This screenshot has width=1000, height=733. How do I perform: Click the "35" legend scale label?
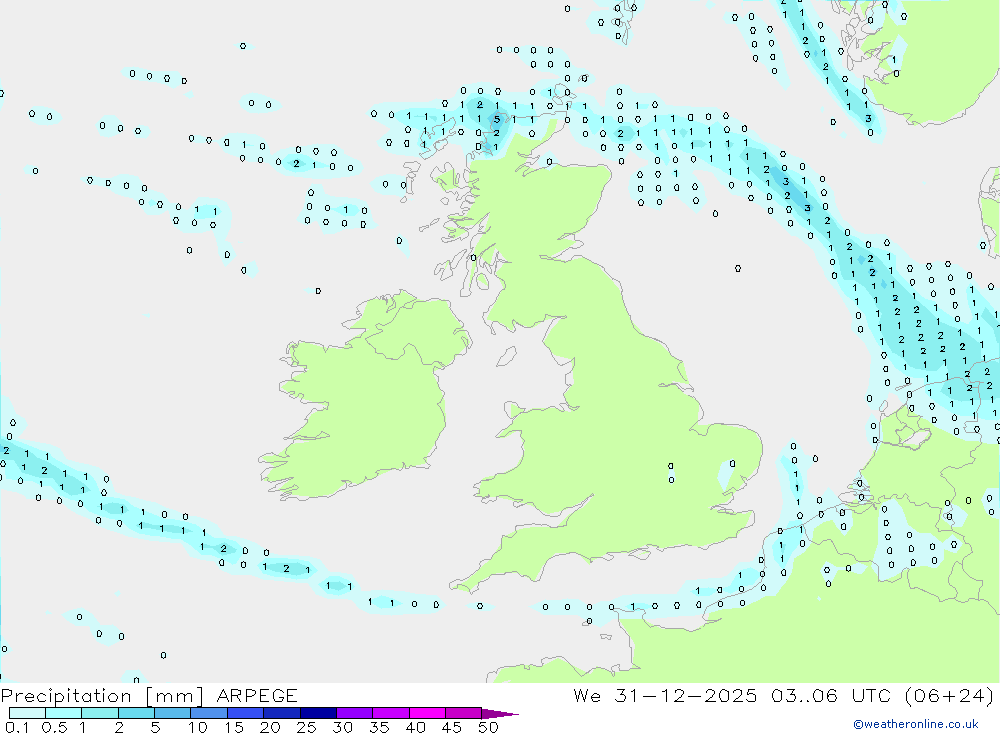point(379,727)
